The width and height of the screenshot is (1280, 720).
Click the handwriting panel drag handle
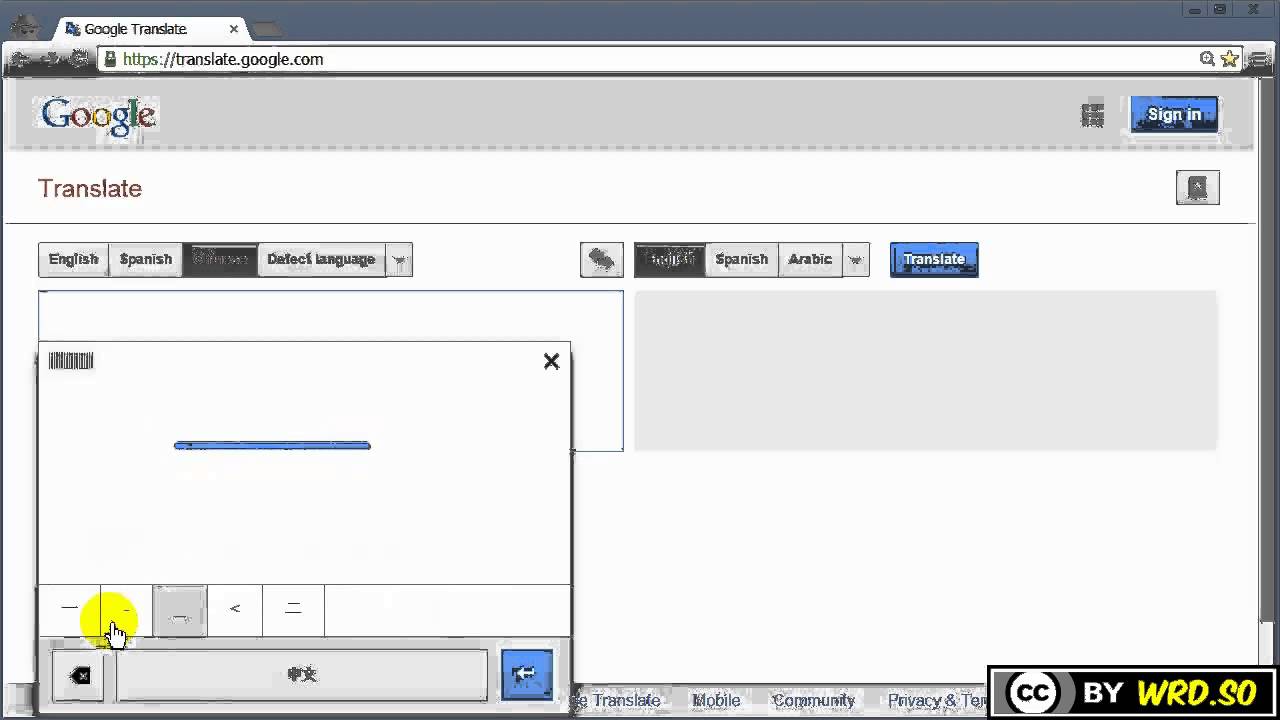pyautogui.click(x=71, y=361)
